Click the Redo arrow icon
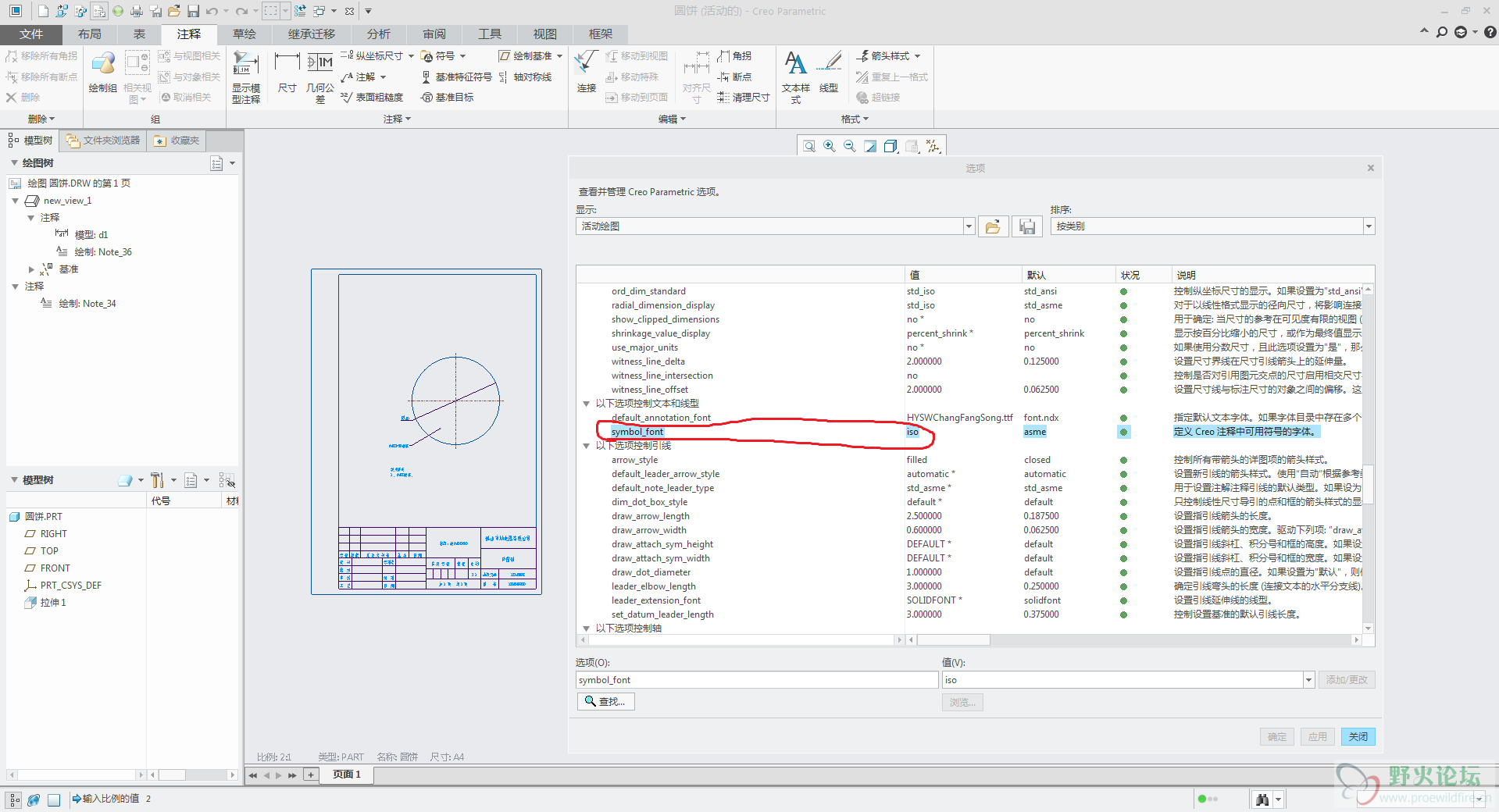 tap(241, 11)
